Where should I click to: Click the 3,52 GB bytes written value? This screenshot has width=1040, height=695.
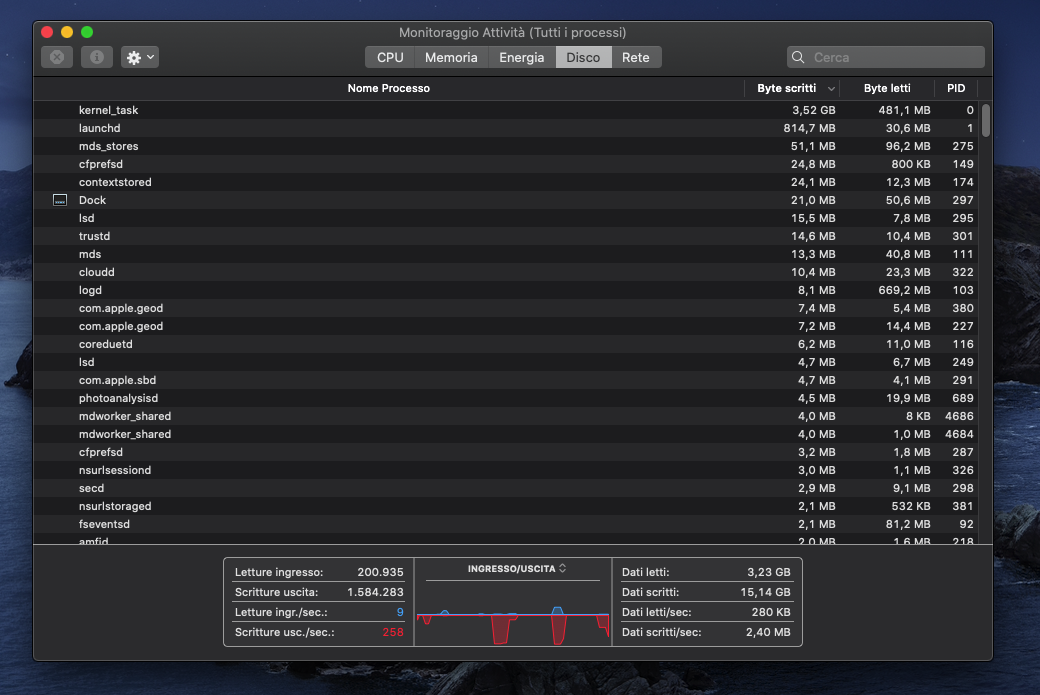coord(813,110)
